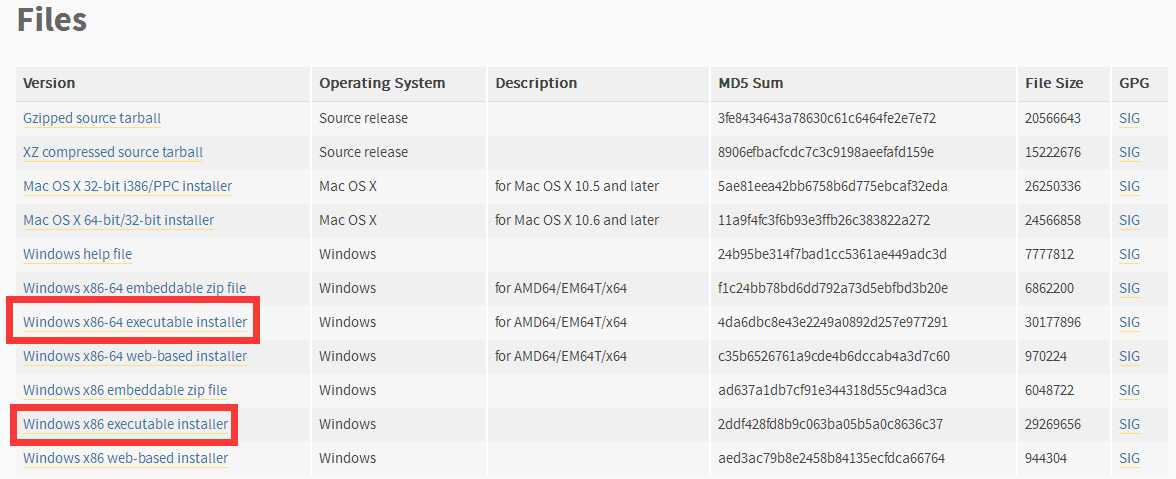Select Mac OS X 64-bit/32-bit installer link

coord(118,220)
